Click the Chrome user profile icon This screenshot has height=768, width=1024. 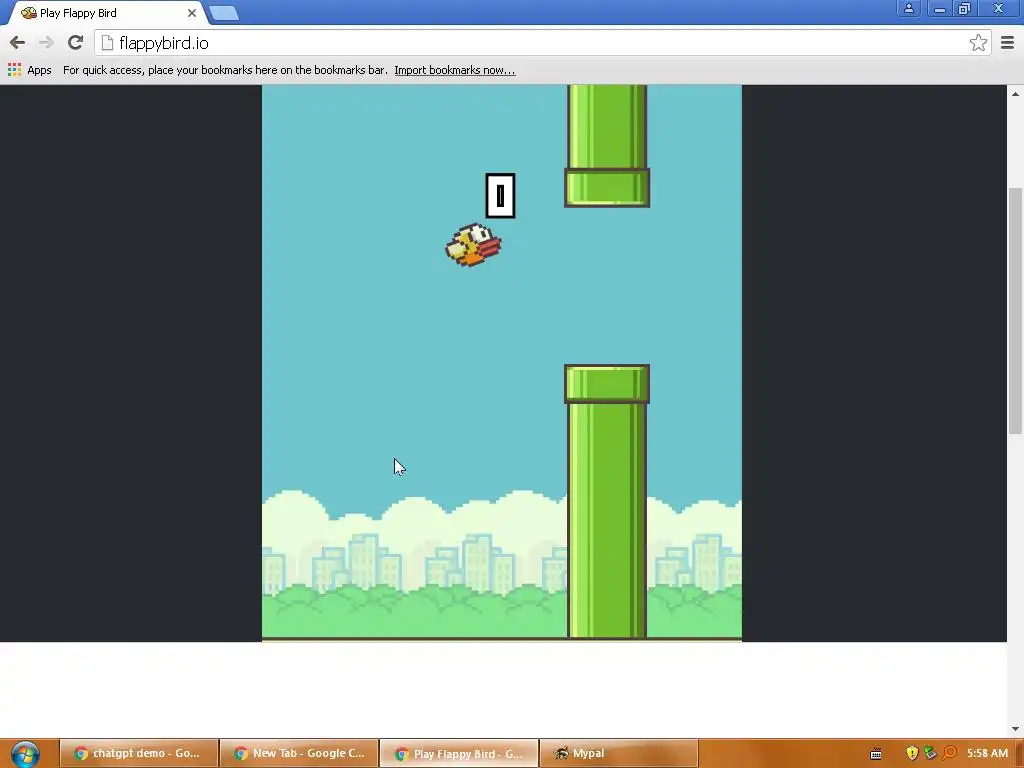tap(908, 8)
